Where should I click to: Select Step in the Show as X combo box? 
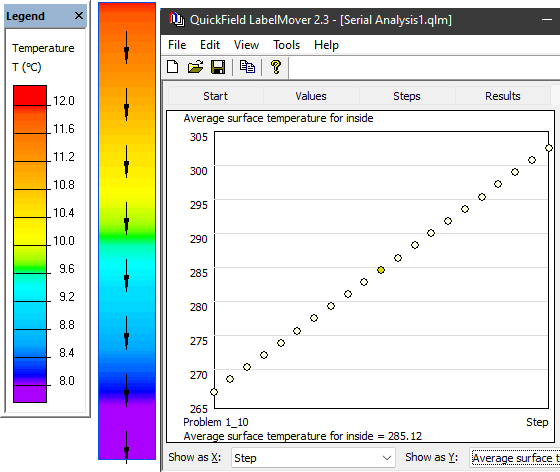[x=313, y=457]
